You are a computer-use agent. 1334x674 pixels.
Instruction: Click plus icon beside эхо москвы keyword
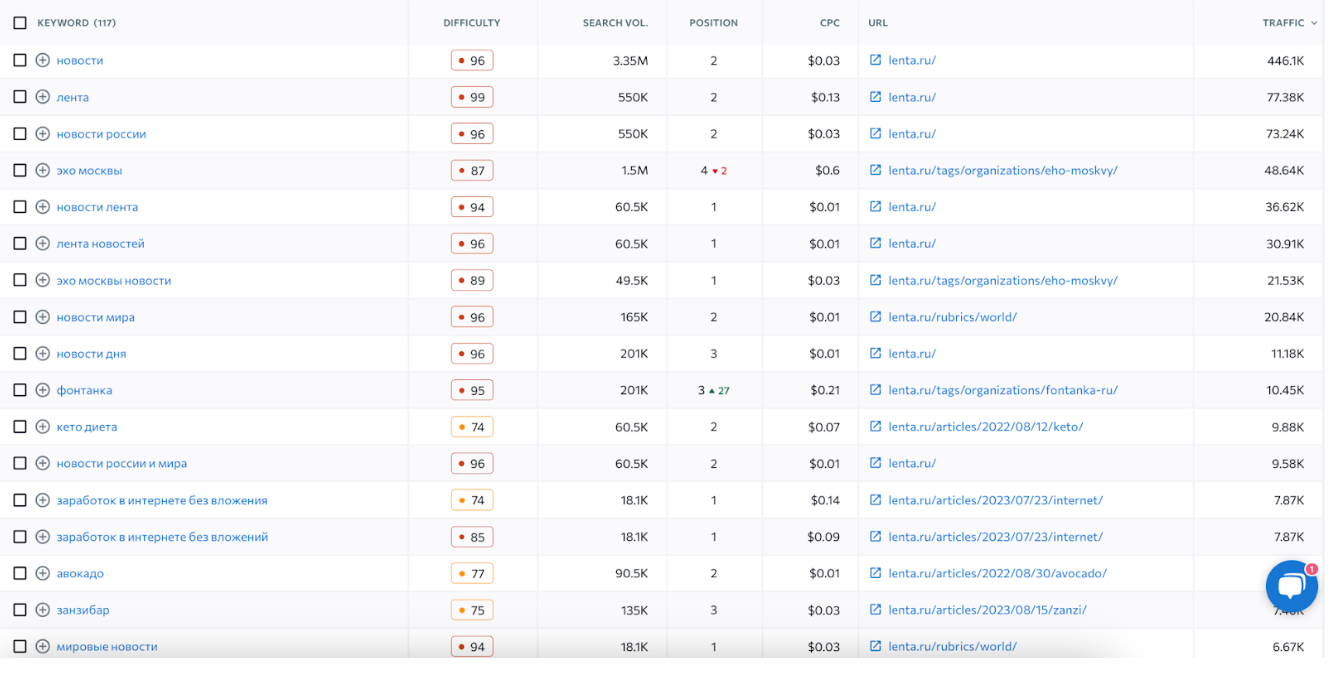(42, 171)
